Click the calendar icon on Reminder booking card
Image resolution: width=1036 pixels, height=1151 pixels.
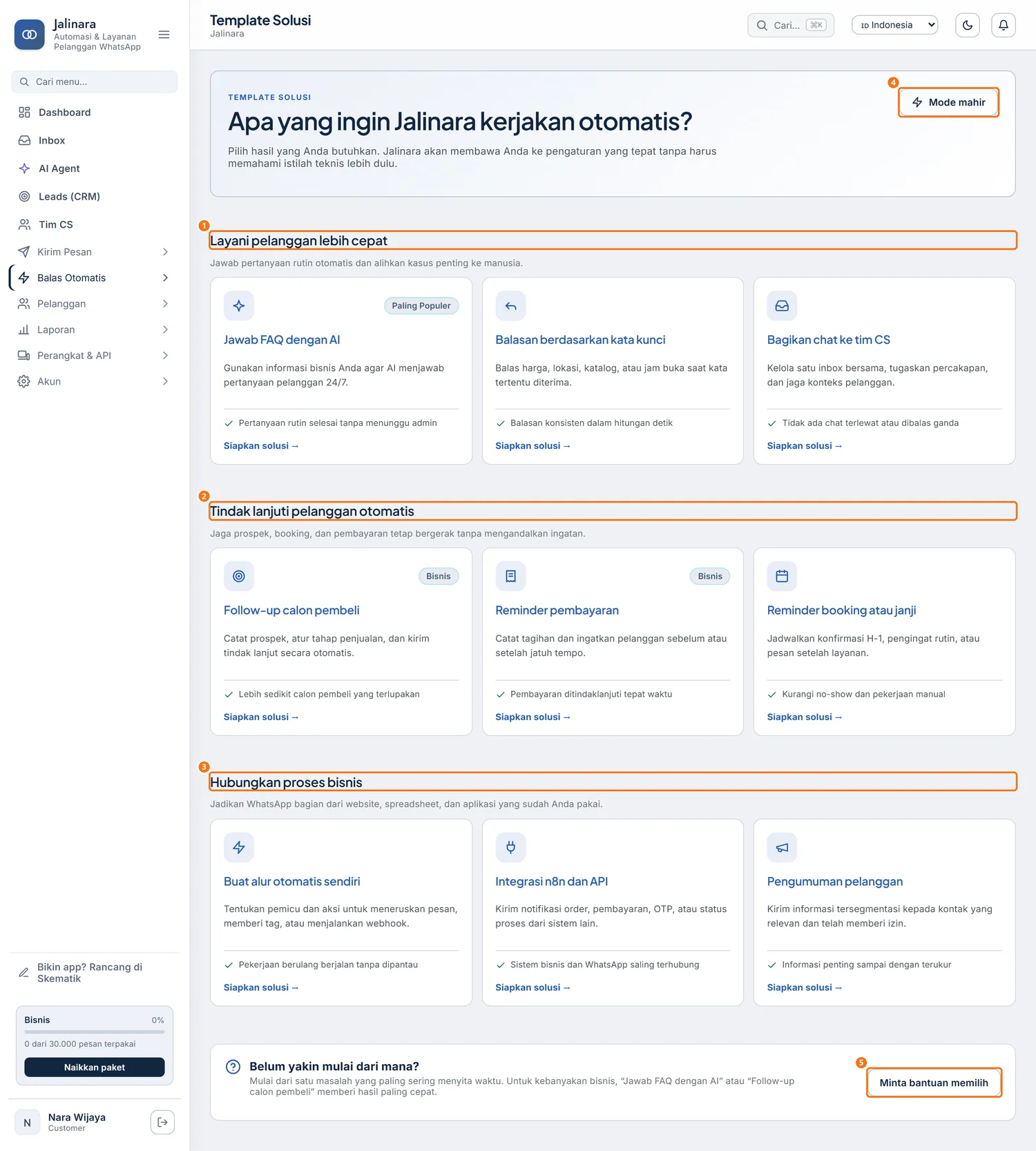(782, 577)
